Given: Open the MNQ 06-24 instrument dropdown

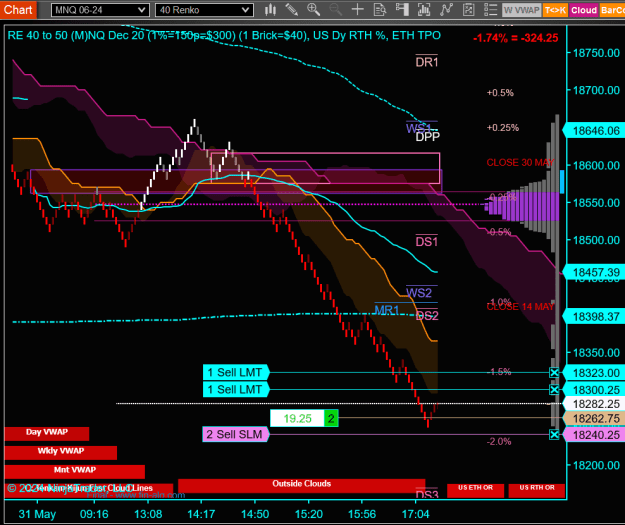Looking at the screenshot, I should click(100, 10).
